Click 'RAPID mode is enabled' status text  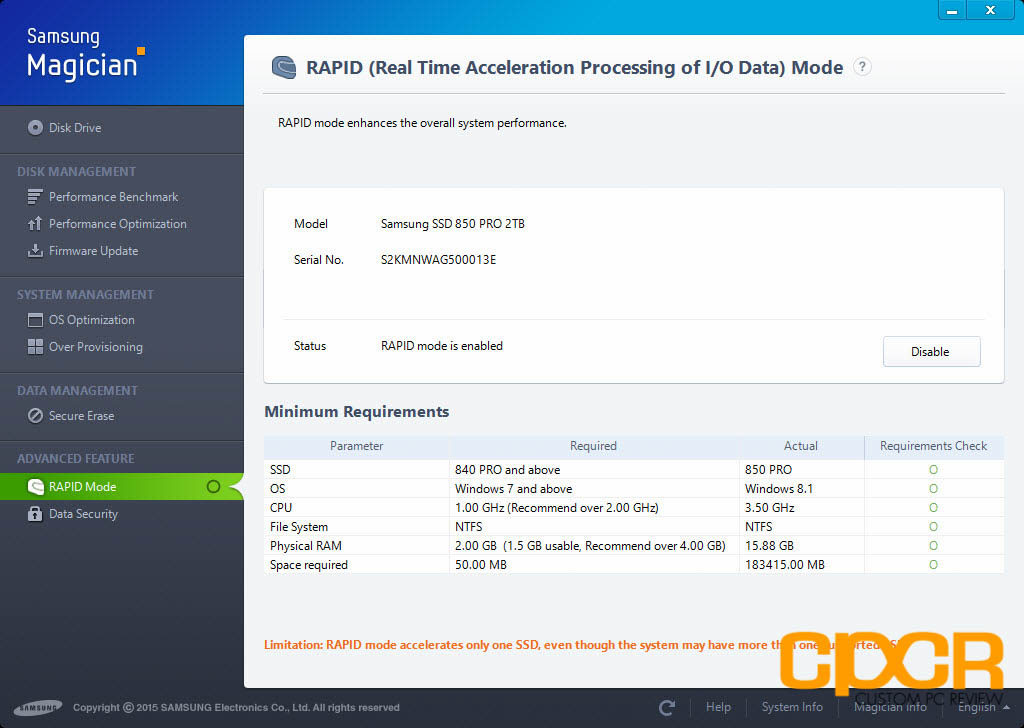pyautogui.click(x=441, y=346)
